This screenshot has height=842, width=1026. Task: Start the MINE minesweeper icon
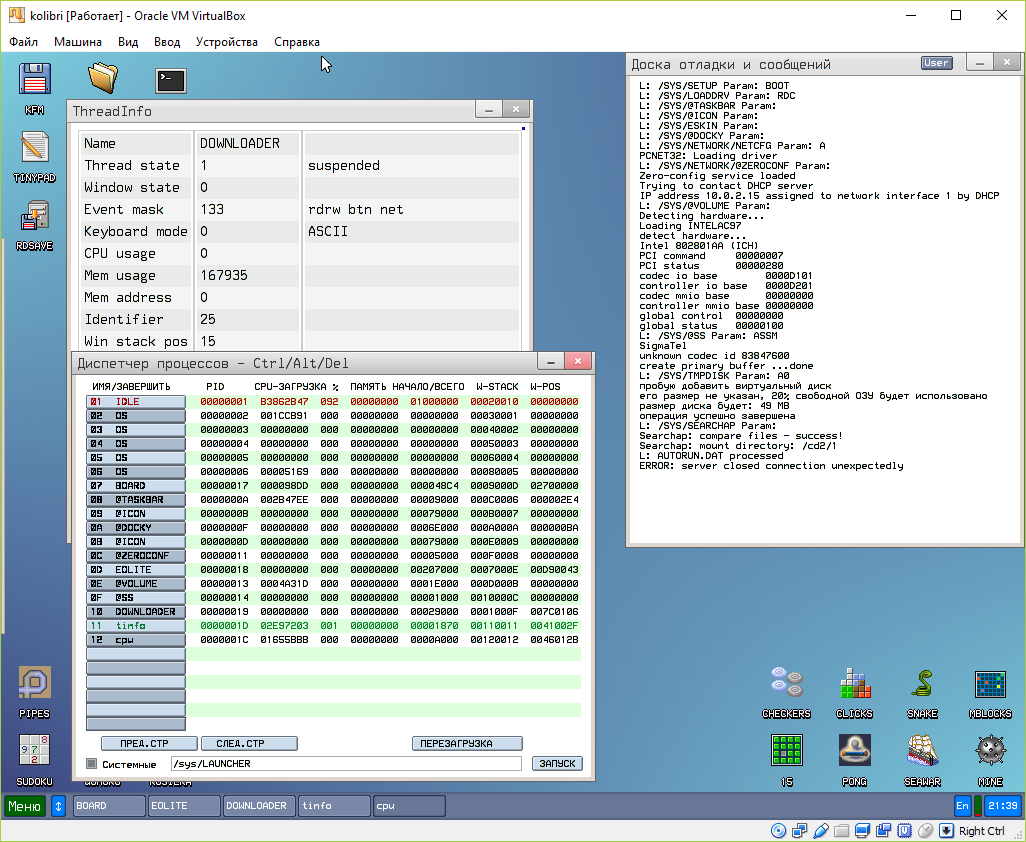coord(990,752)
